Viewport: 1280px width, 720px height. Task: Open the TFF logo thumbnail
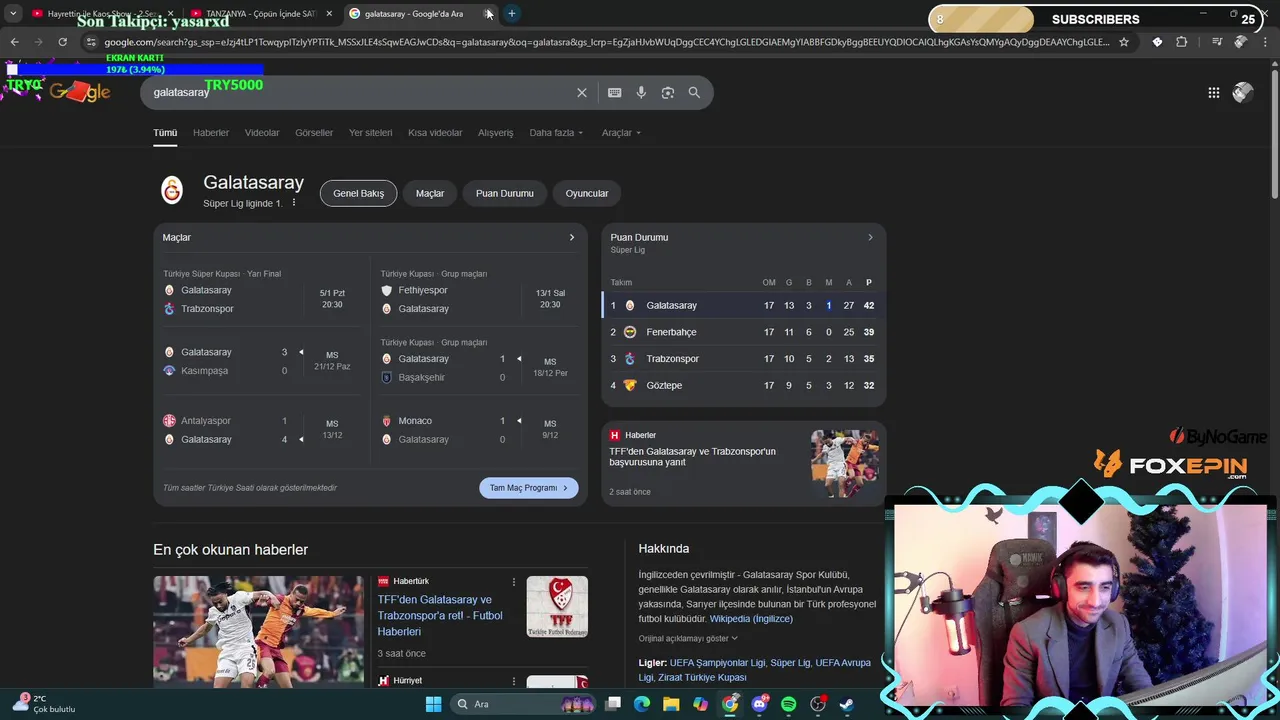(x=557, y=607)
